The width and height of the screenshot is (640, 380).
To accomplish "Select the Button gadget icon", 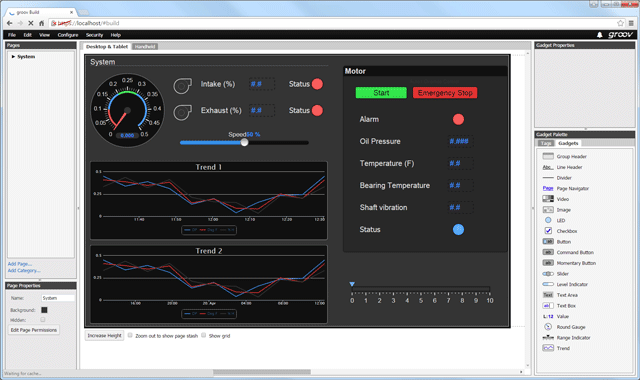I will coord(548,242).
